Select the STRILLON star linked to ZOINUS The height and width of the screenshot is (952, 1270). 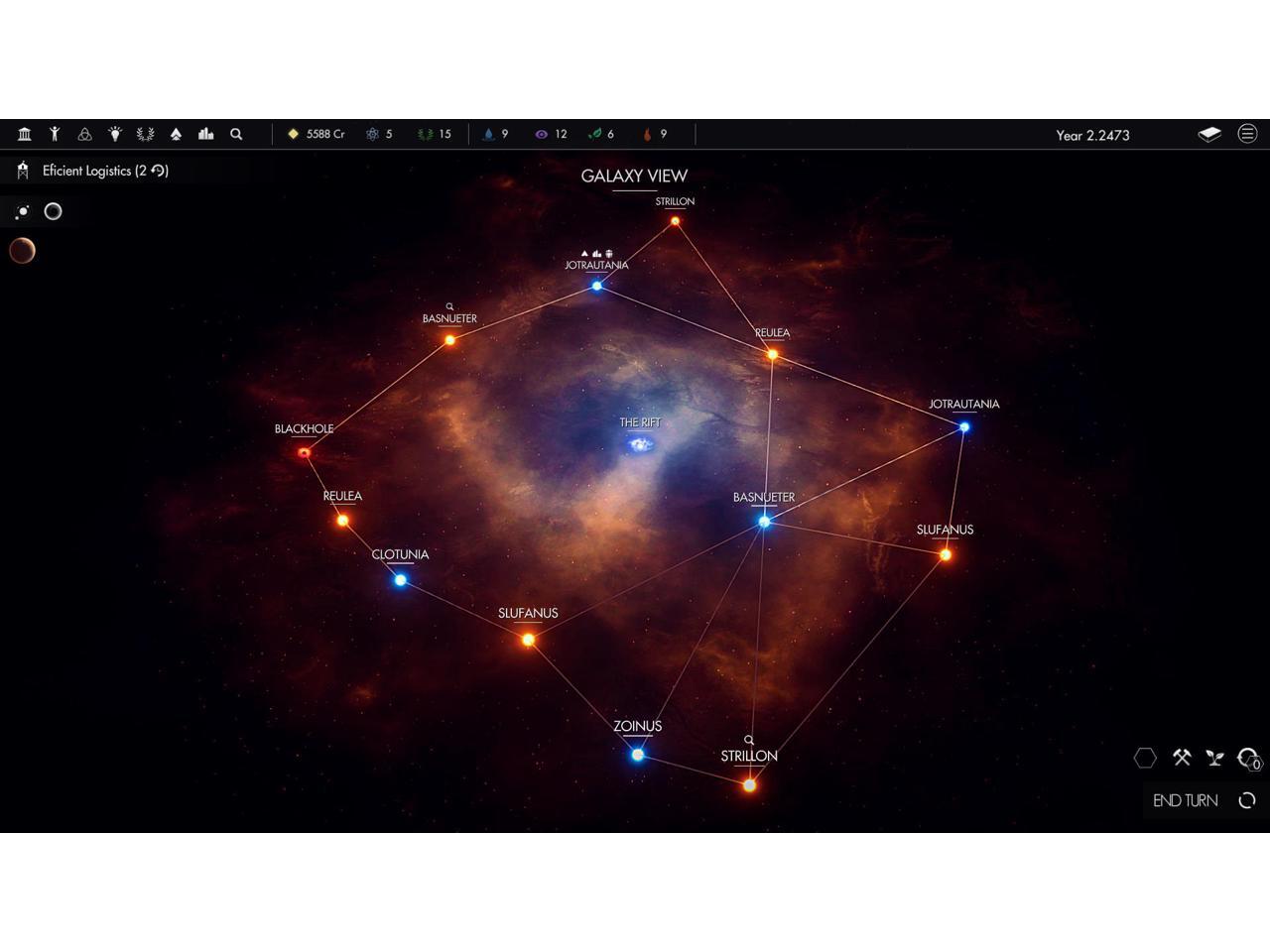pos(749,784)
